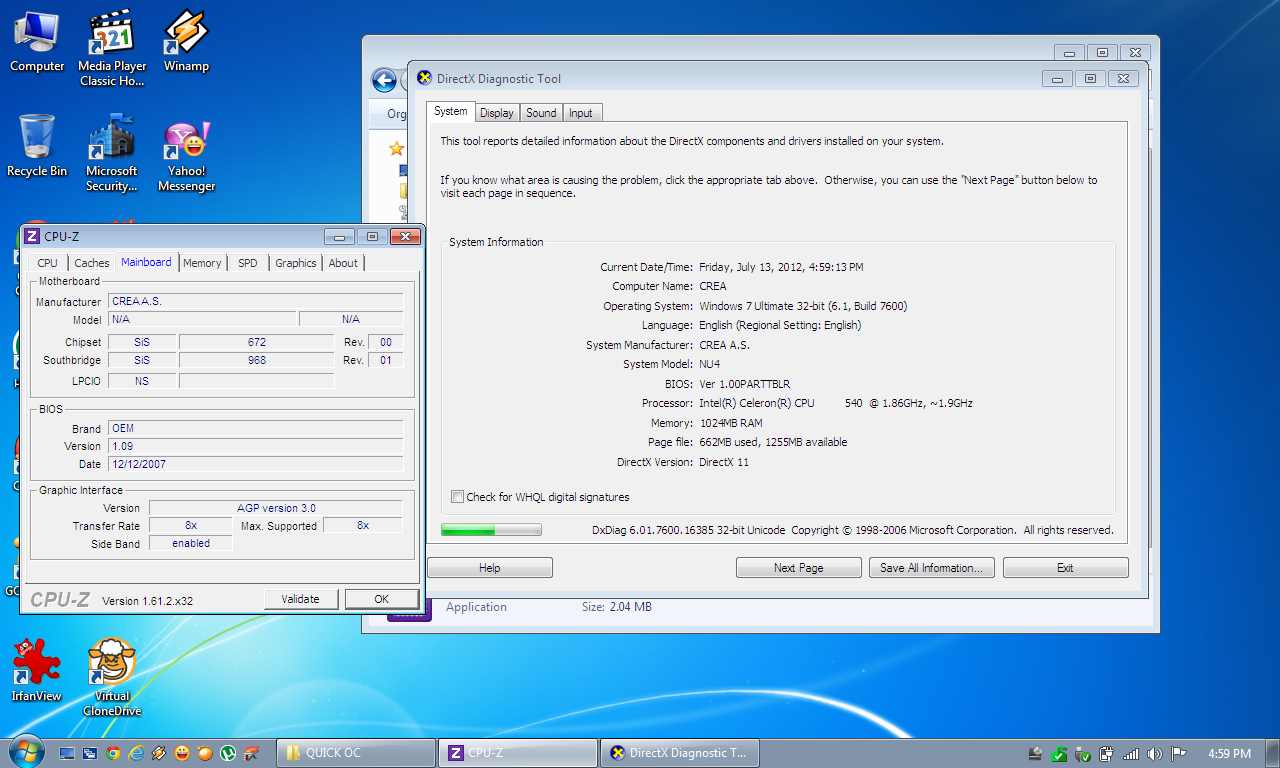Click the 4:59 PM taskbar clock
The width and height of the screenshot is (1280, 768).
coord(1229,753)
